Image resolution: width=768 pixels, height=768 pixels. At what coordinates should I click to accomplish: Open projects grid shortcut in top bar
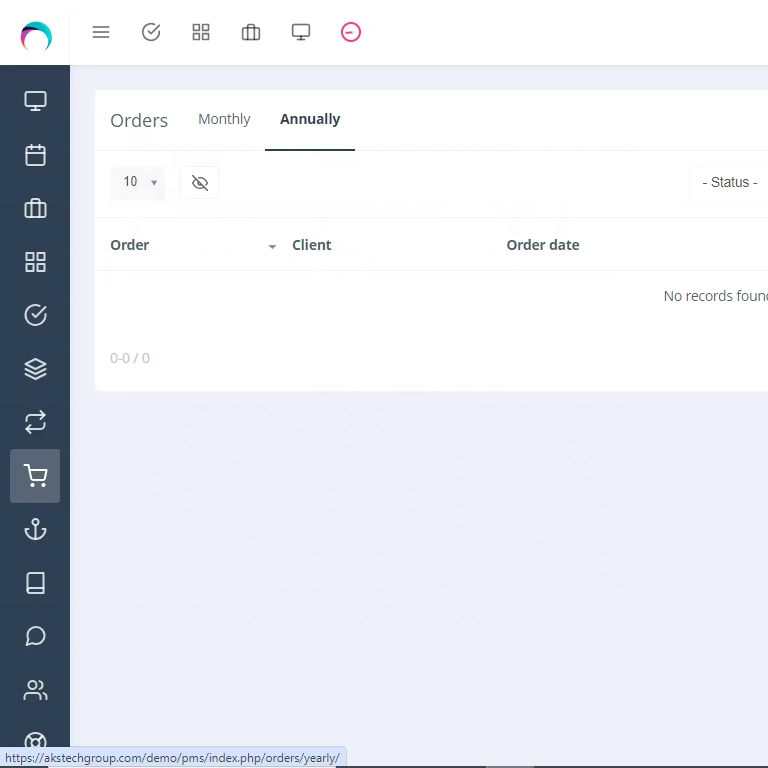coord(201,32)
